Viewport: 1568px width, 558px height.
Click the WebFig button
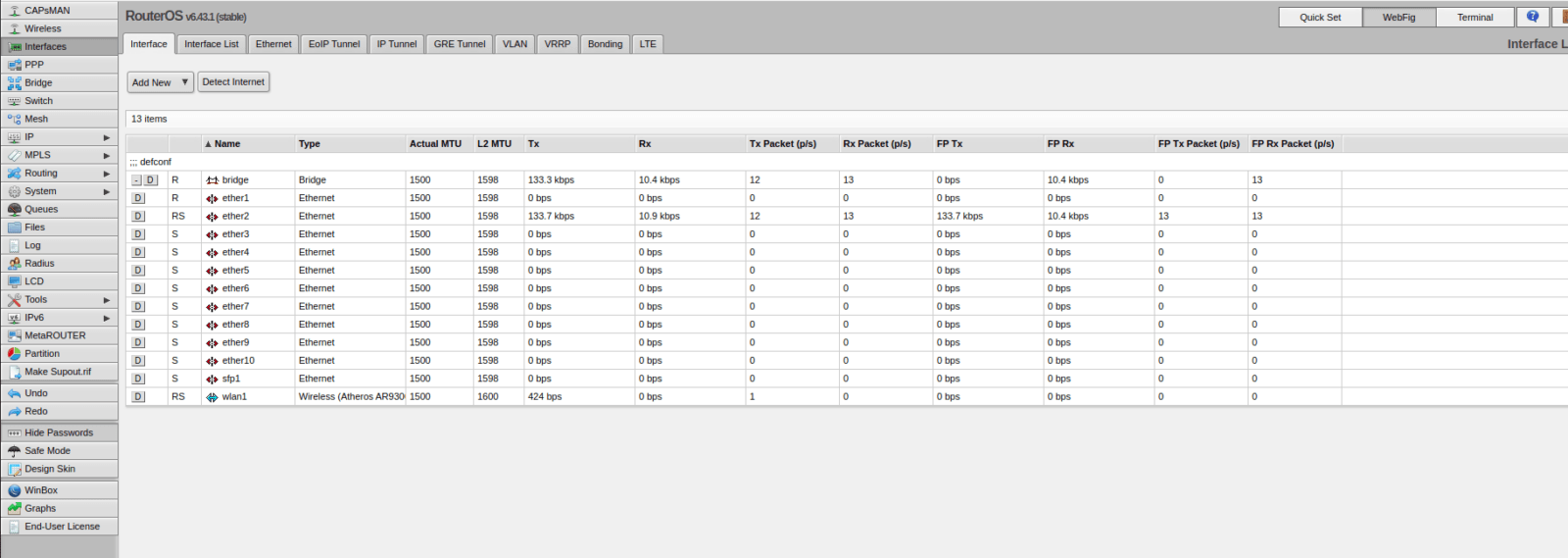coord(1399,18)
